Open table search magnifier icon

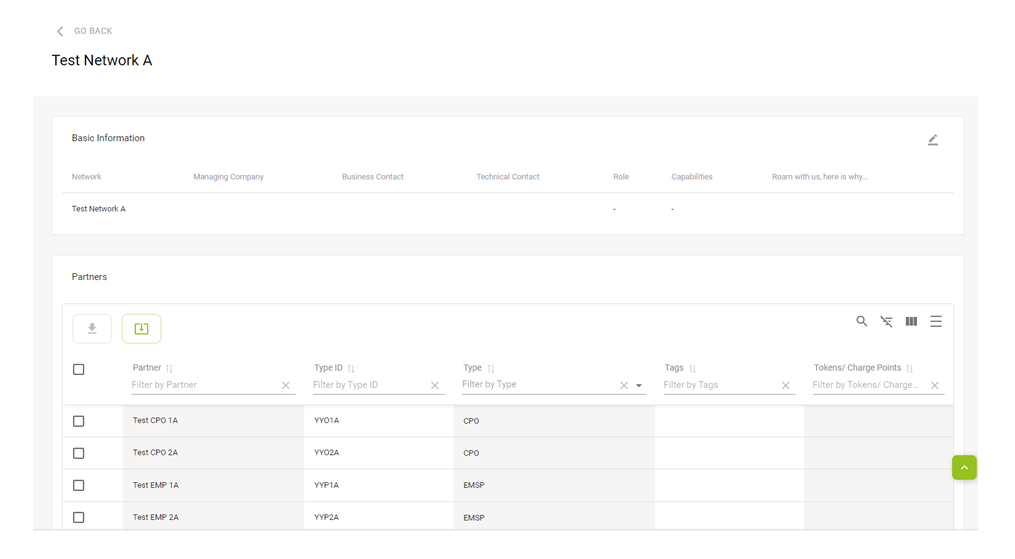pyautogui.click(x=862, y=321)
